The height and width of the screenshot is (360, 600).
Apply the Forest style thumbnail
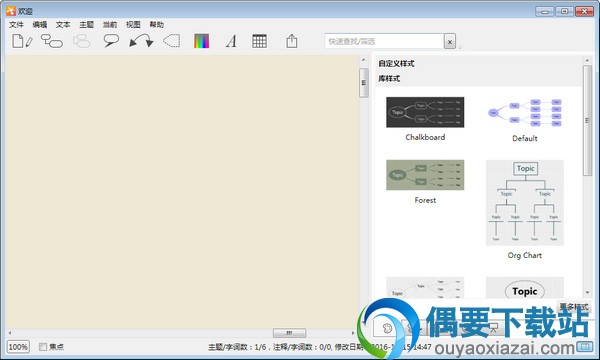pyautogui.click(x=425, y=175)
